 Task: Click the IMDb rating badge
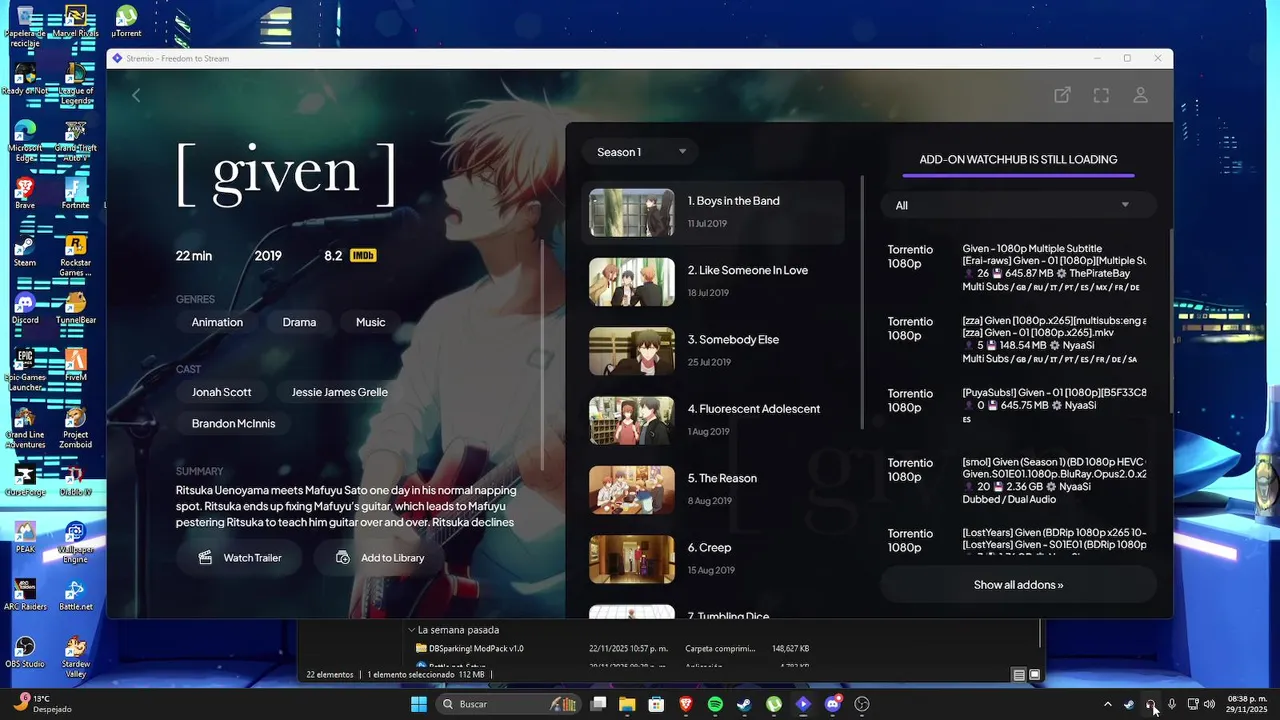pos(363,256)
